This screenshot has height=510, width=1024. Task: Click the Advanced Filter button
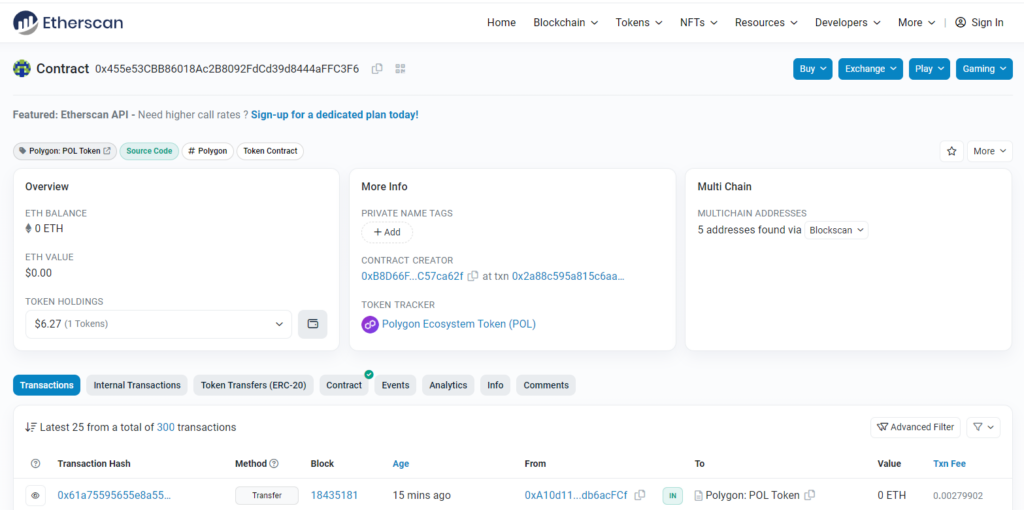(x=915, y=427)
